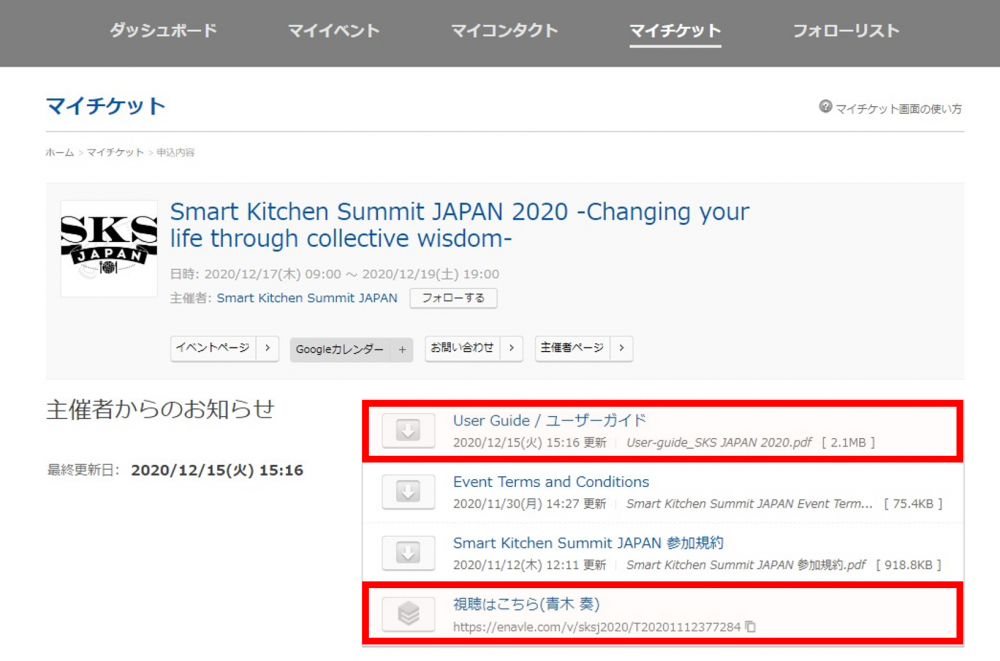Click the フォローする button
The height and width of the screenshot is (661, 1000).
pyautogui.click(x=453, y=298)
